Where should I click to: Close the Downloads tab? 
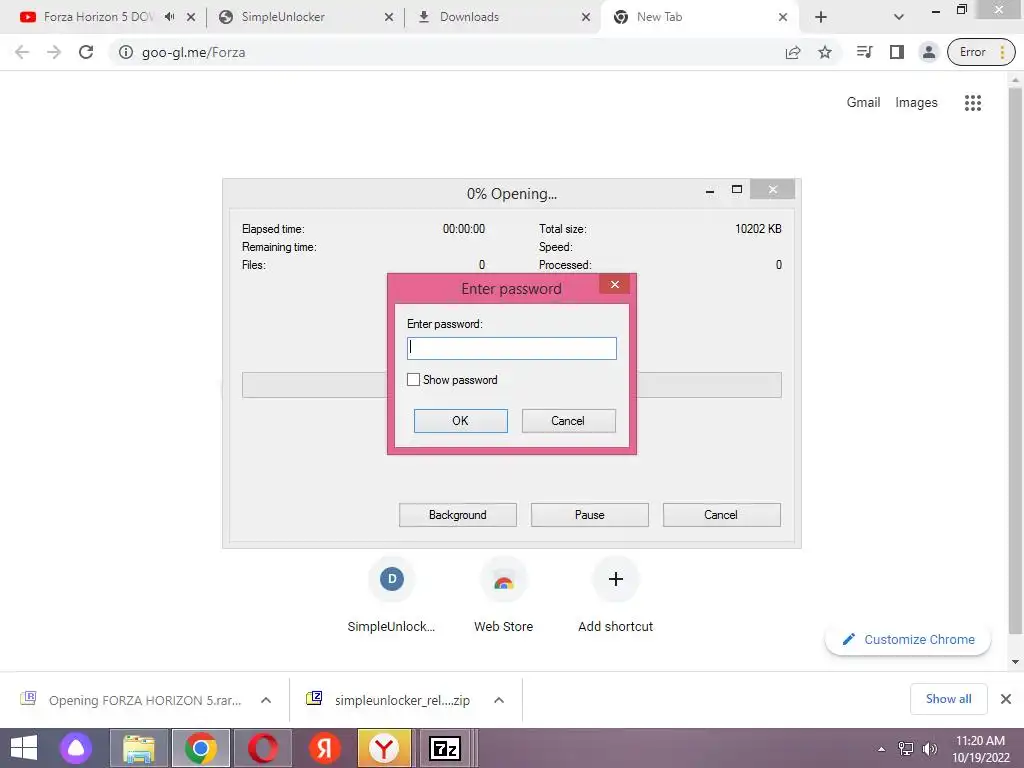click(586, 17)
